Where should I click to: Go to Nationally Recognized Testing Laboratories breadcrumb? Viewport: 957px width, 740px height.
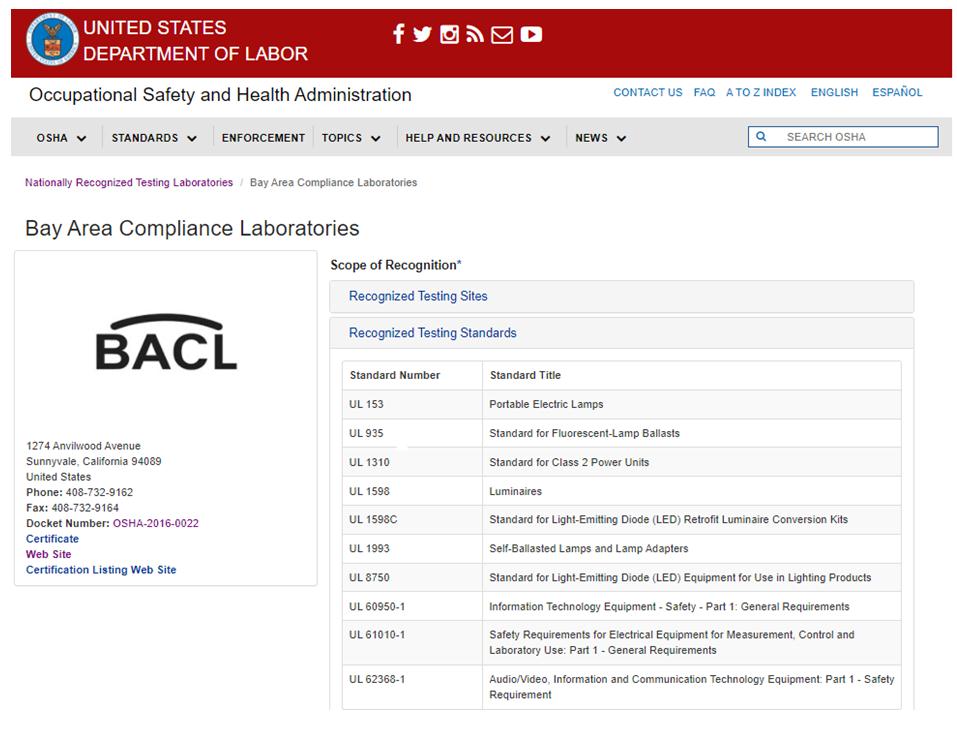point(129,183)
